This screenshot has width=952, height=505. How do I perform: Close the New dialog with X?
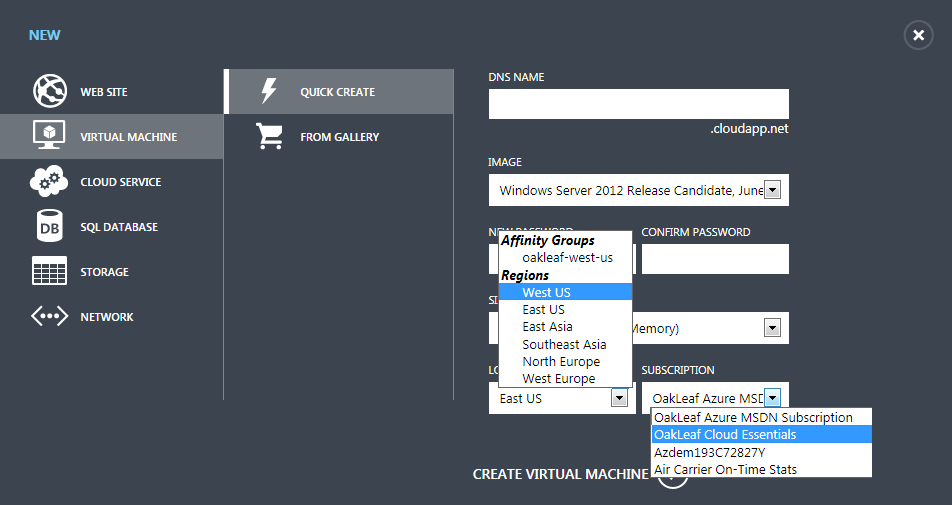tap(919, 35)
